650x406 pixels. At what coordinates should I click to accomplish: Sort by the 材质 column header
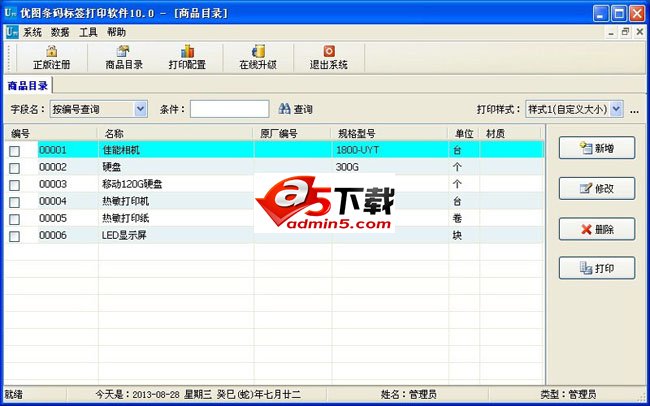point(510,134)
